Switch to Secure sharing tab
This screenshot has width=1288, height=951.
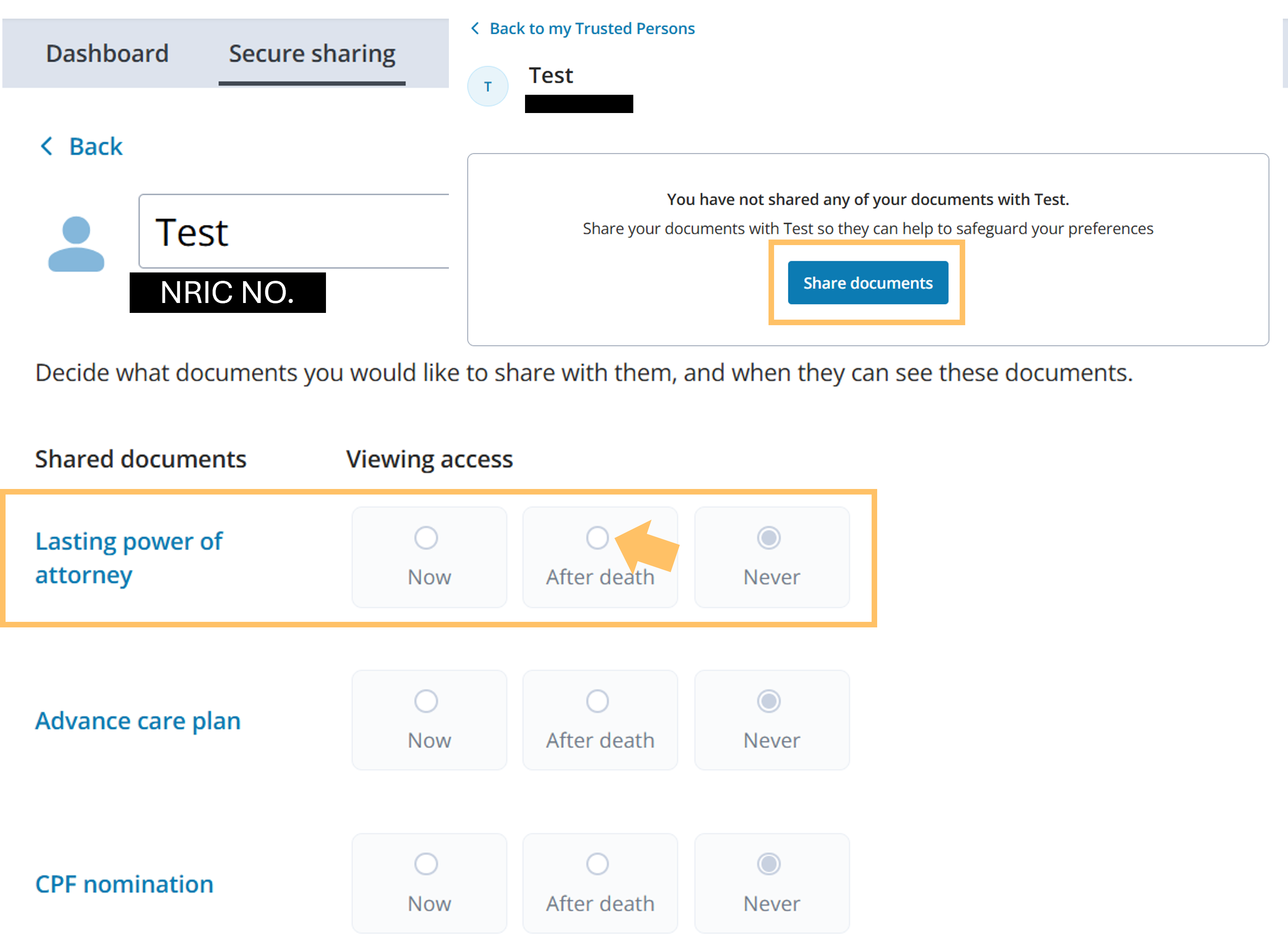(x=312, y=54)
